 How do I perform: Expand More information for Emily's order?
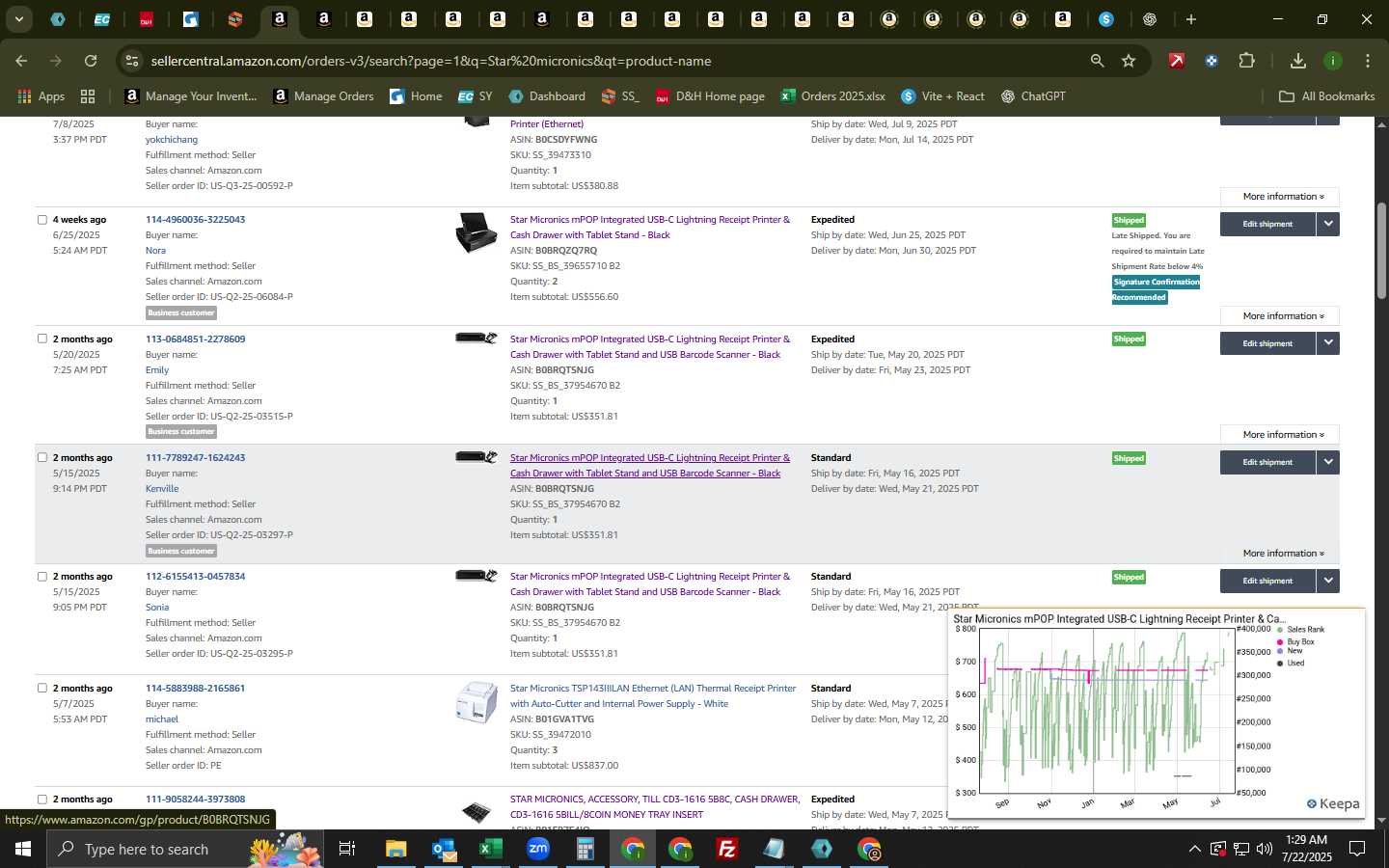tap(1280, 435)
